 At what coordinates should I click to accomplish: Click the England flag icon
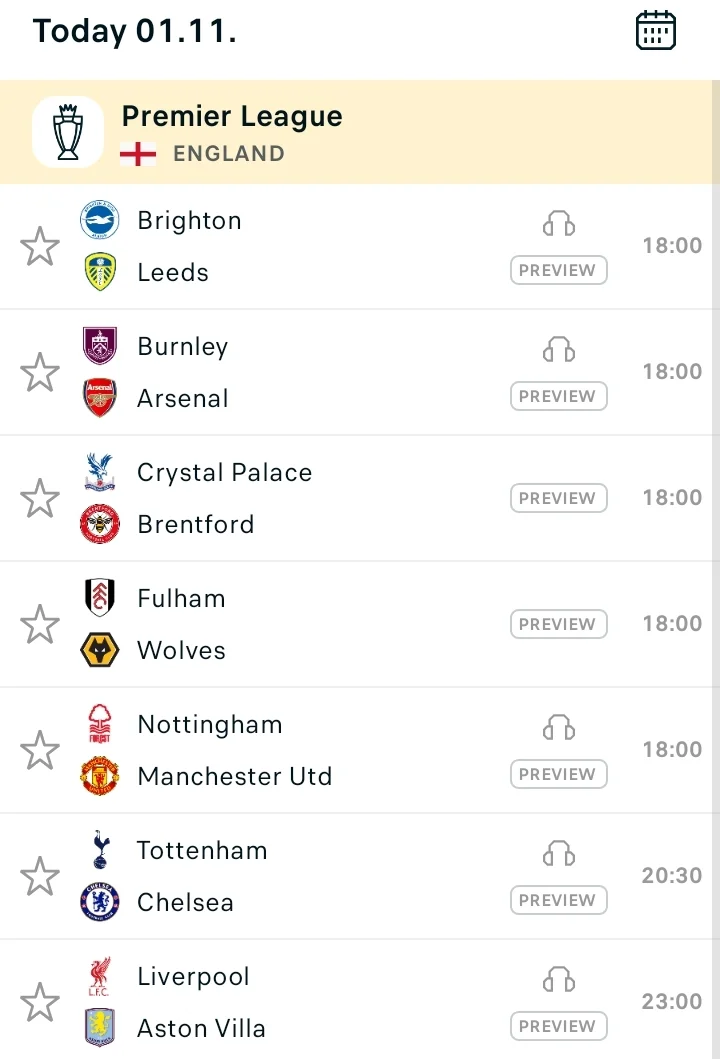pyautogui.click(x=138, y=154)
